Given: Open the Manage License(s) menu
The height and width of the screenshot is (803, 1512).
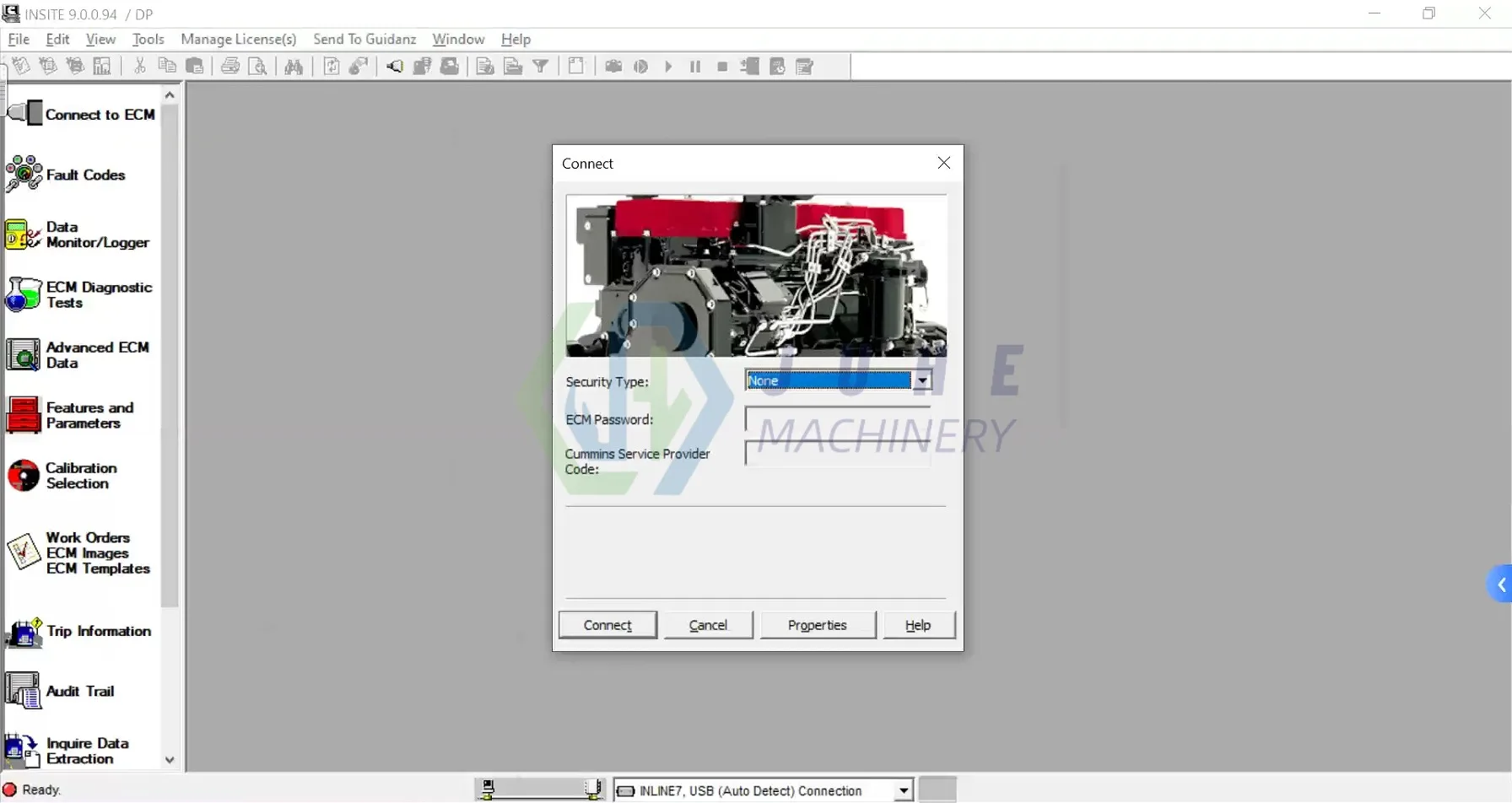Looking at the screenshot, I should point(239,39).
